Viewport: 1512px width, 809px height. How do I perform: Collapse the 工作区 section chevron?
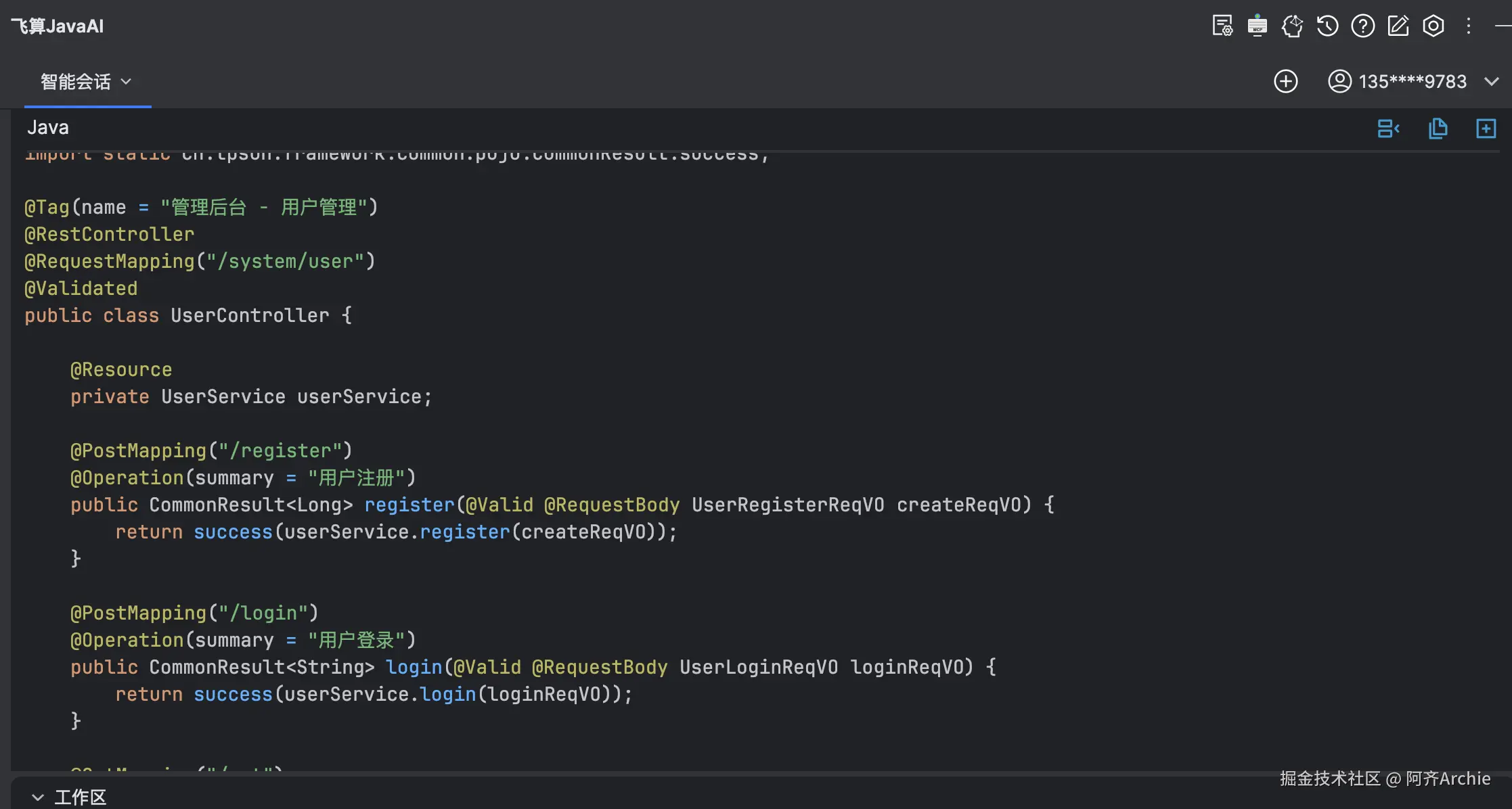click(38, 798)
